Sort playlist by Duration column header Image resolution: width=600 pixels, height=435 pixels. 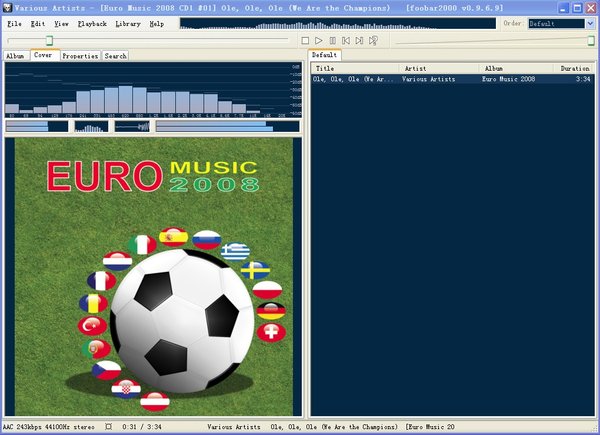tap(574, 68)
